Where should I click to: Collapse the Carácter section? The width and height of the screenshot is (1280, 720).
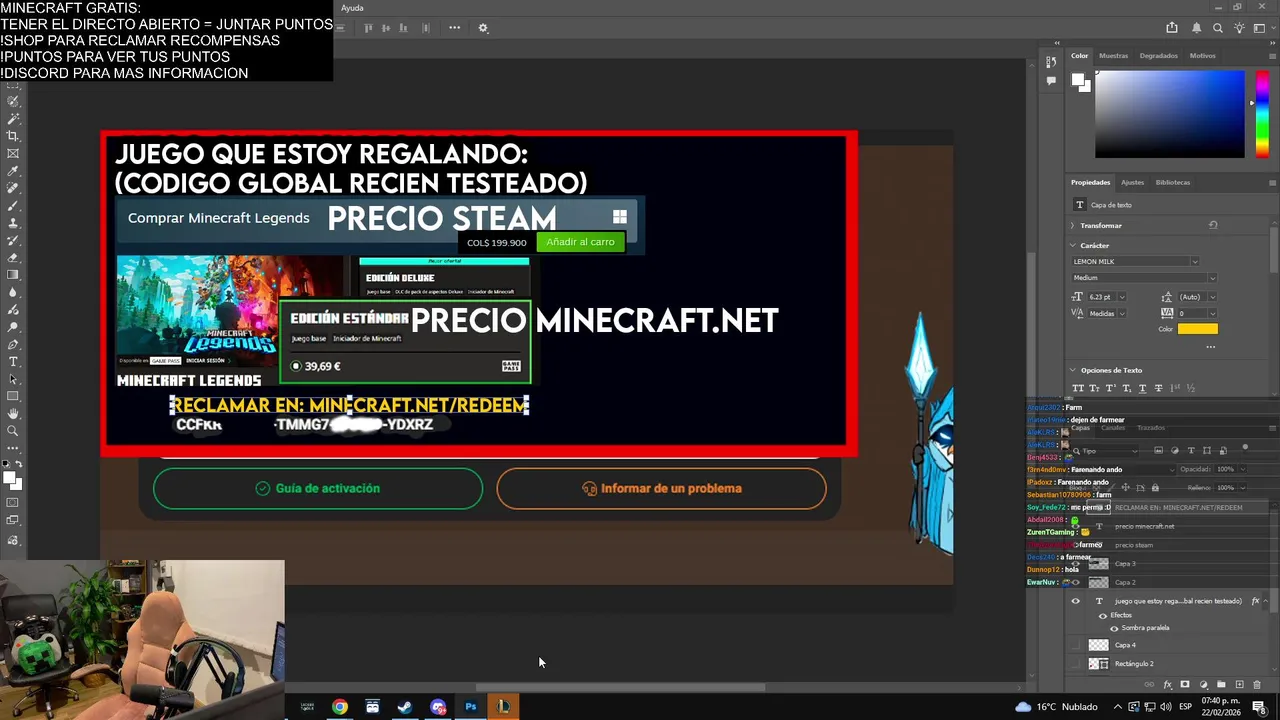coord(1074,245)
